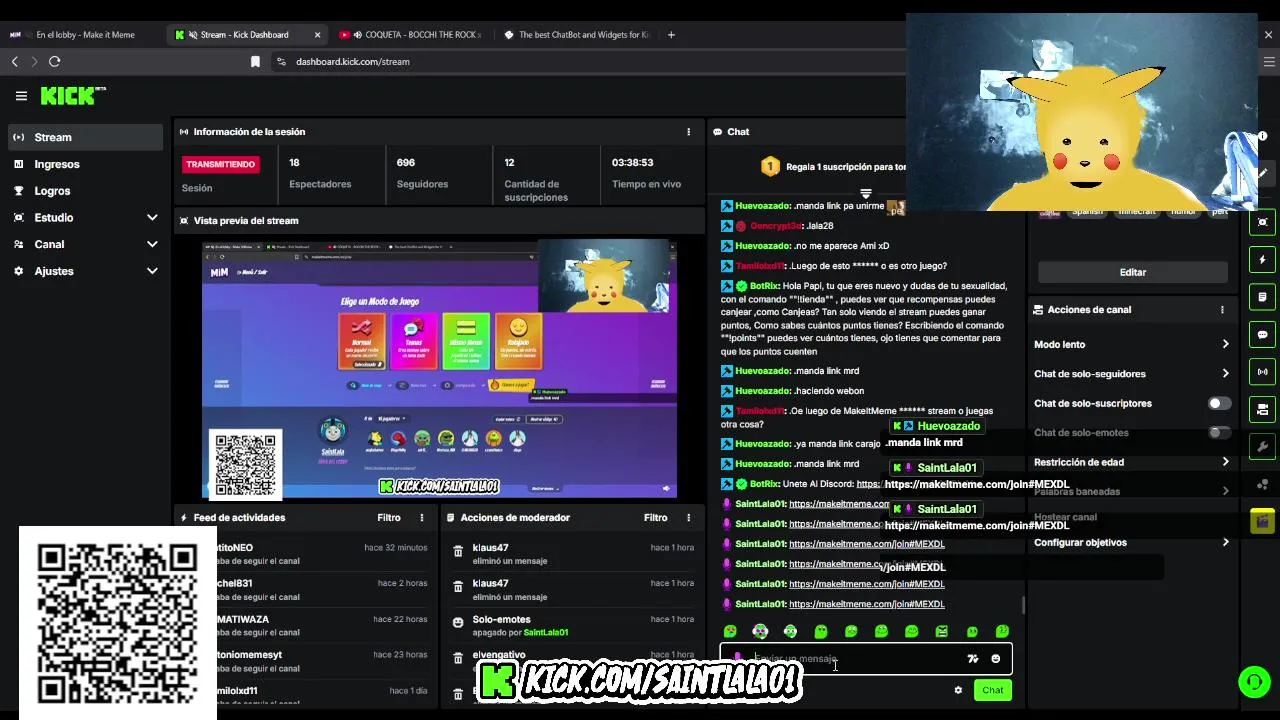Click the broadcast signal icon in right sidebar
This screenshot has width=1280, height=720.
[1263, 372]
